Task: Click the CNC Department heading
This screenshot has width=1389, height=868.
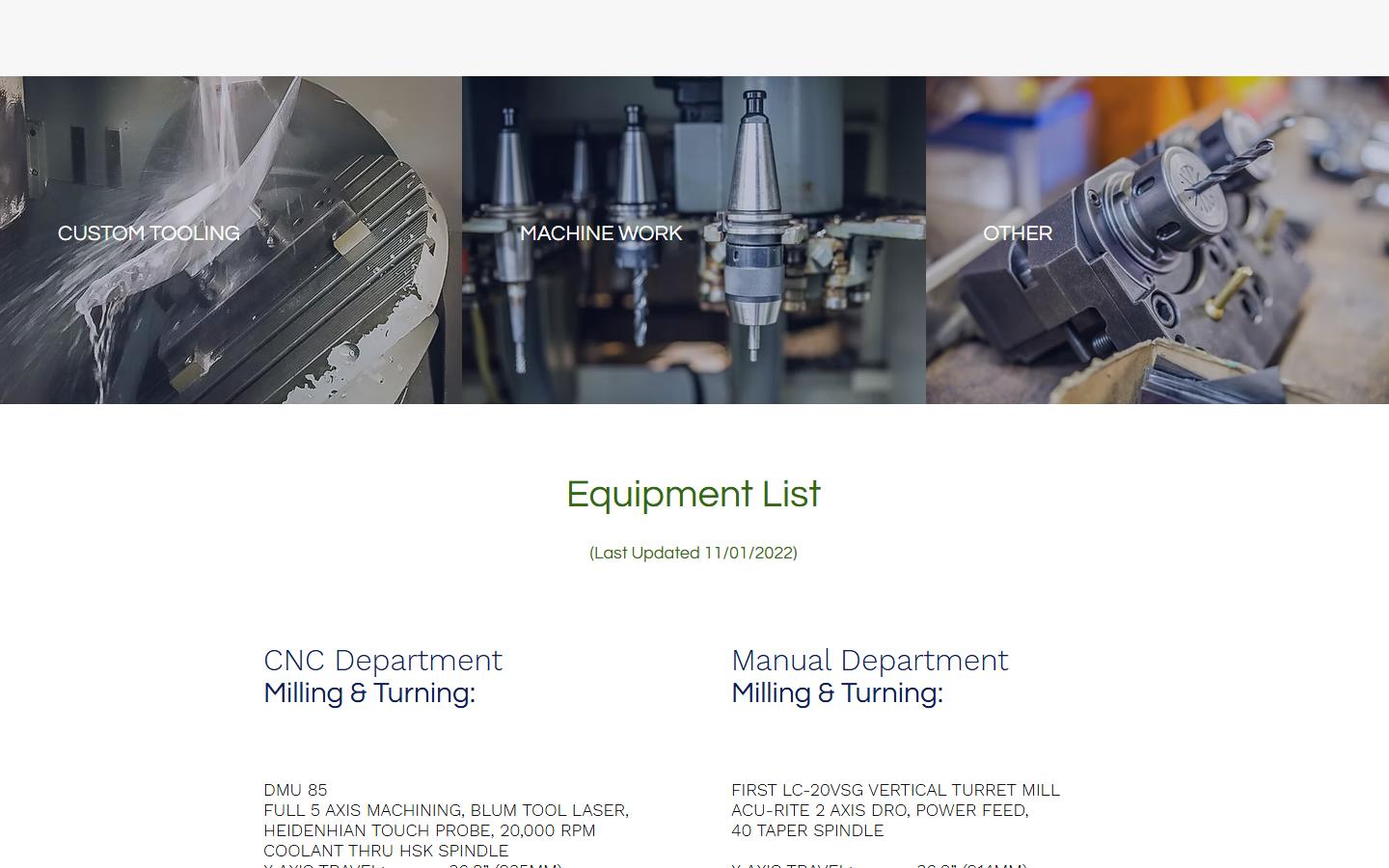Action: [x=383, y=661]
